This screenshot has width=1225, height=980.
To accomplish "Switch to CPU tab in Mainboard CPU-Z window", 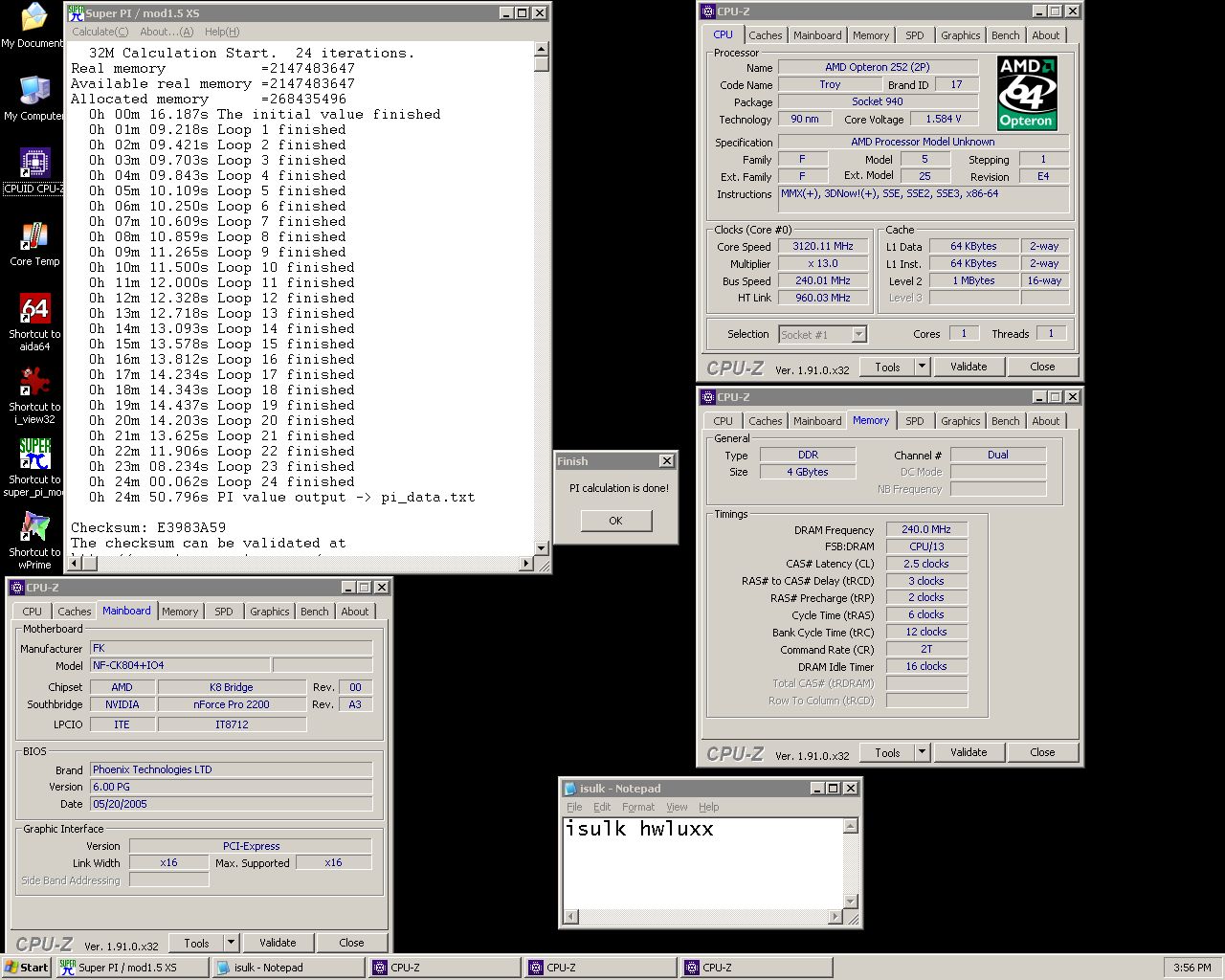I will (x=33, y=612).
